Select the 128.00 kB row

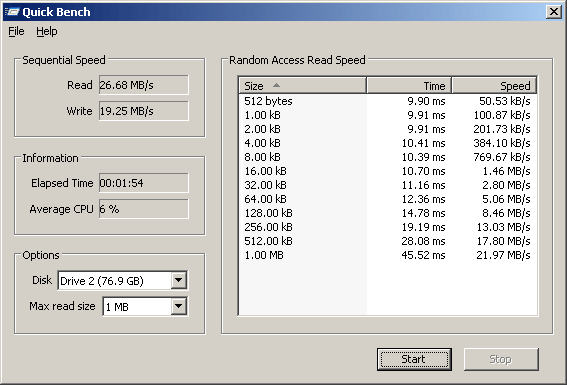tap(388, 213)
